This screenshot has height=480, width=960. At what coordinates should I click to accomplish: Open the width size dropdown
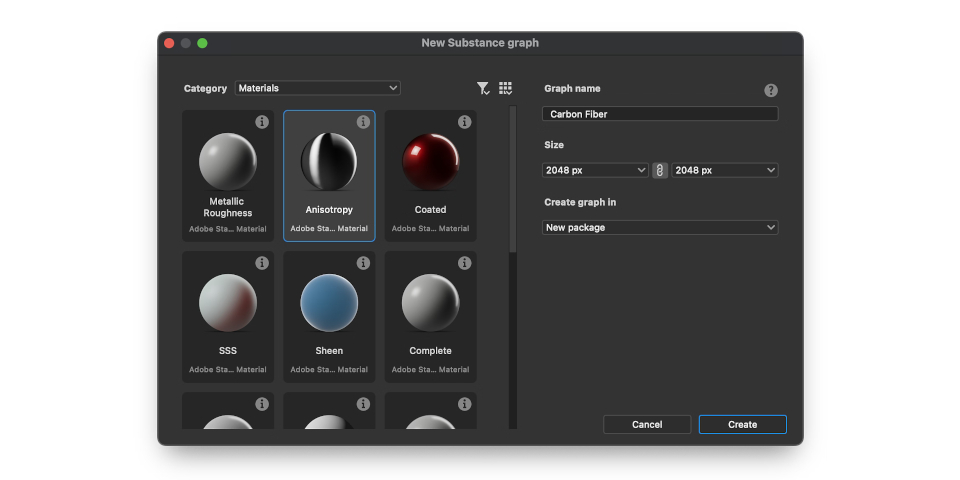coord(595,171)
